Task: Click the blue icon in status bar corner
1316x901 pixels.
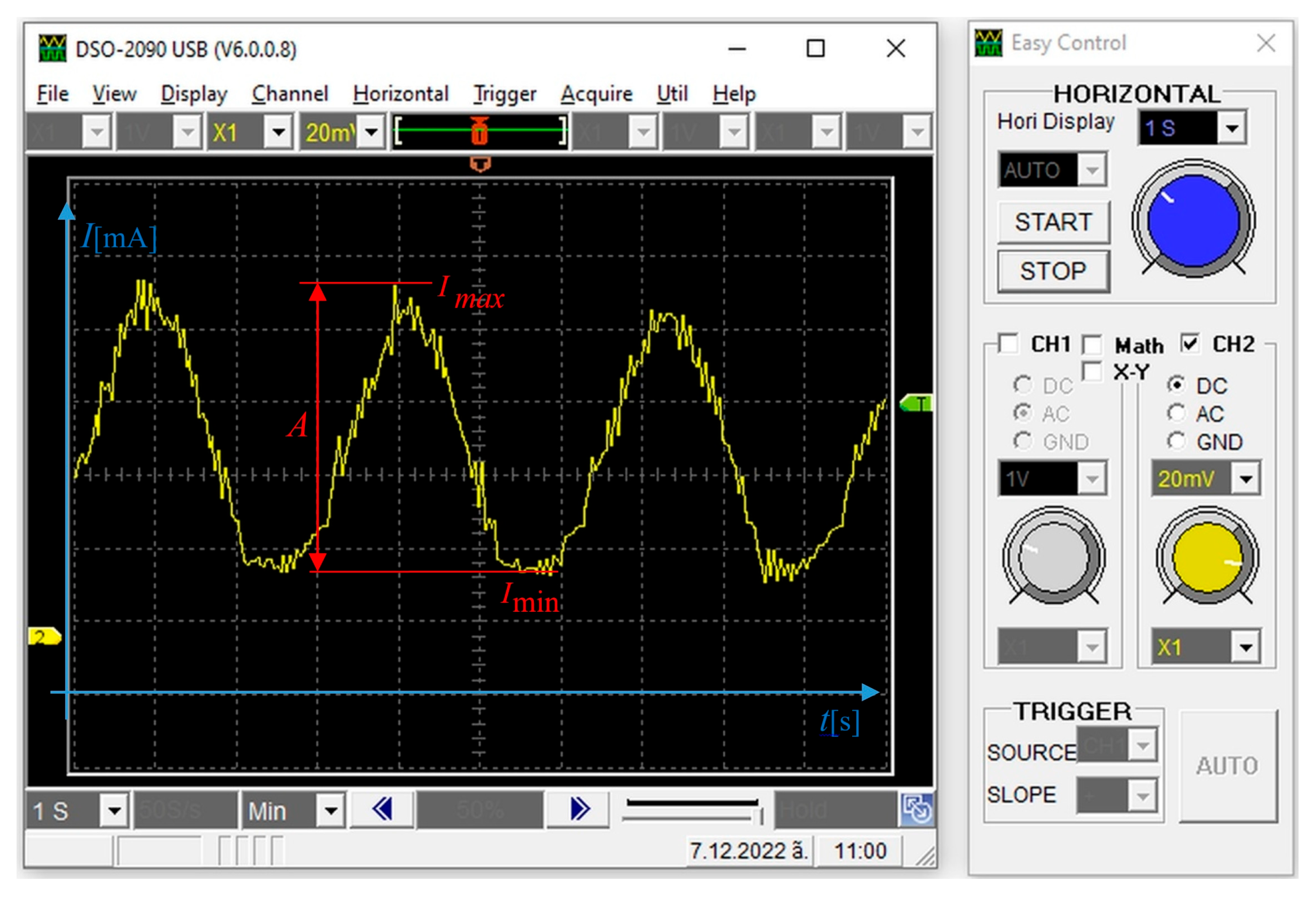Action: [917, 810]
